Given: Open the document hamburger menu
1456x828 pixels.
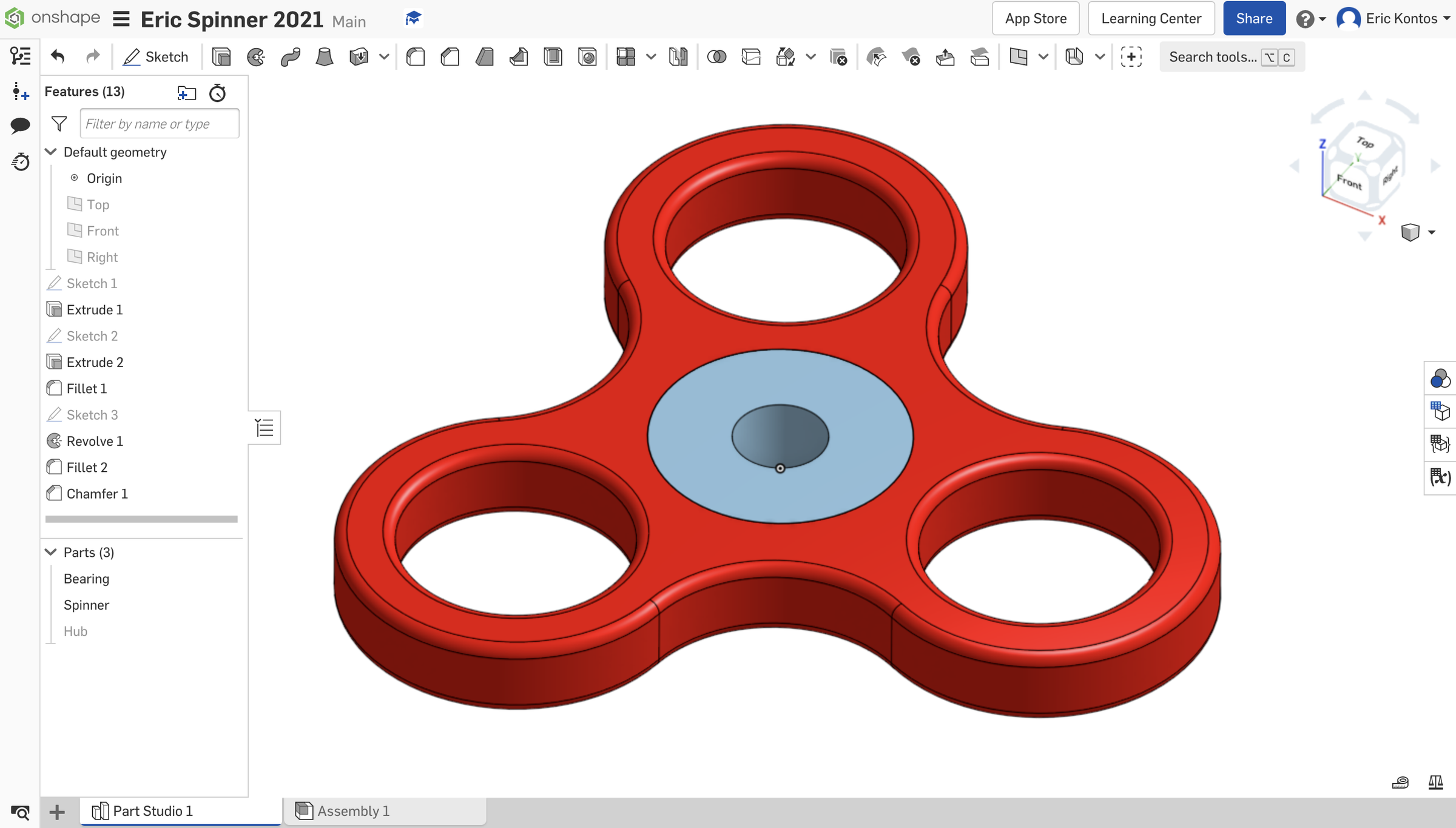Looking at the screenshot, I should pyautogui.click(x=121, y=18).
